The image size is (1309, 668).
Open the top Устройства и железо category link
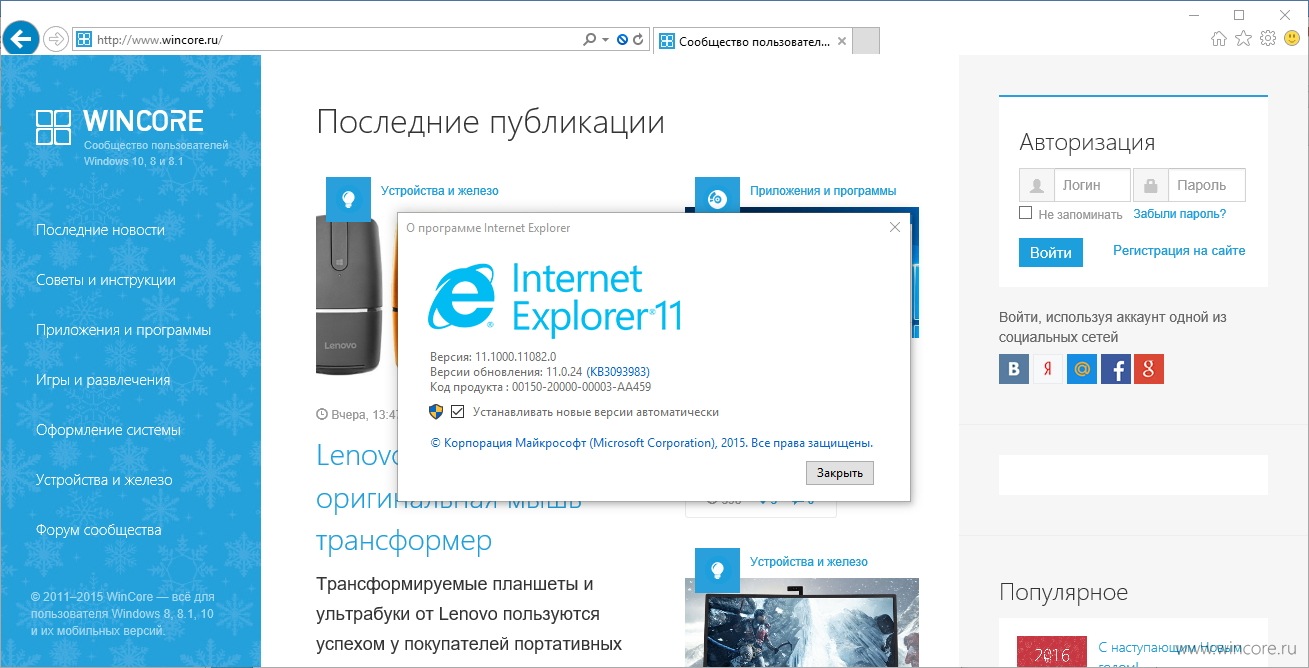(x=439, y=191)
